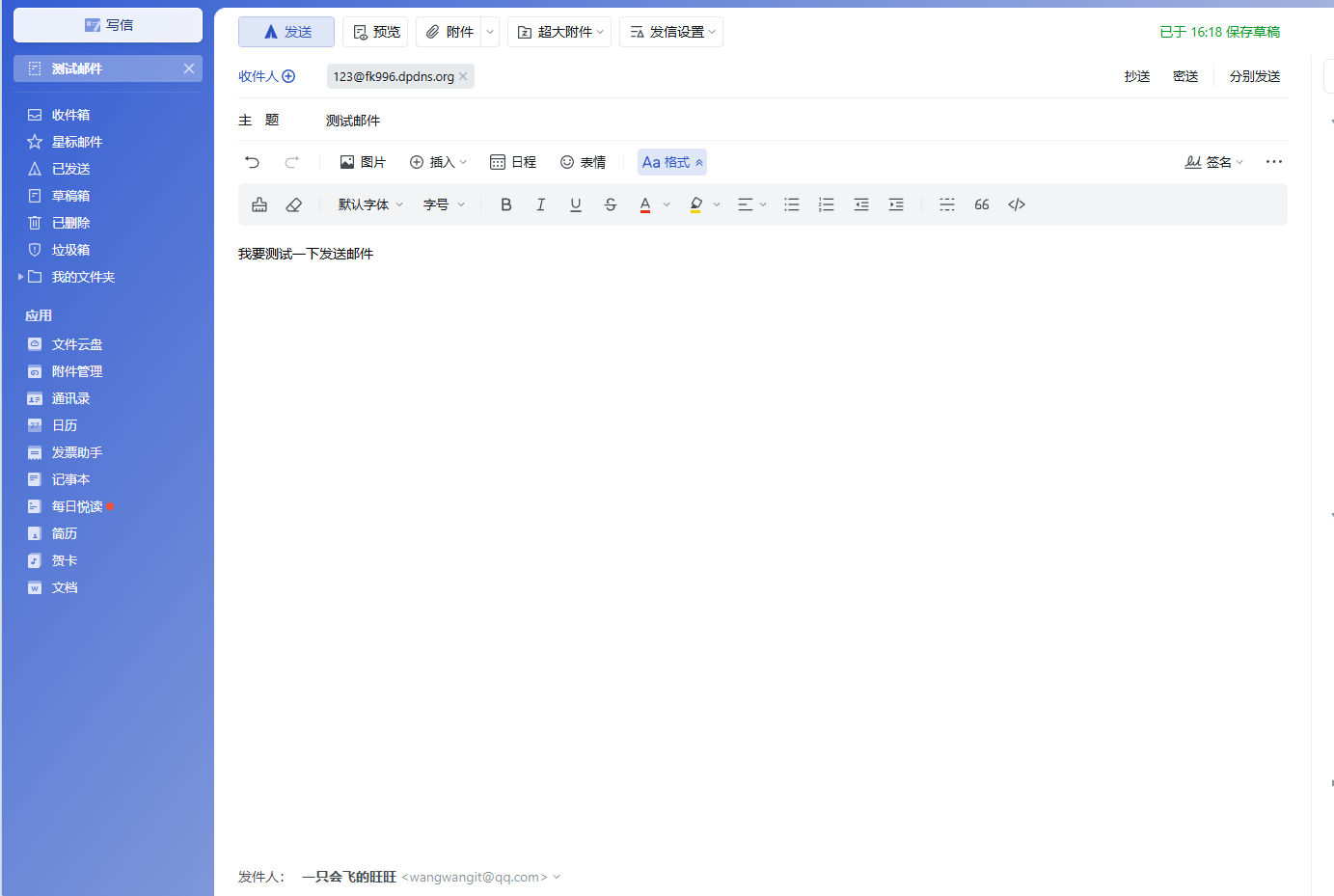1334x896 pixels.
Task: Open the HTML source code view
Action: point(1017,204)
